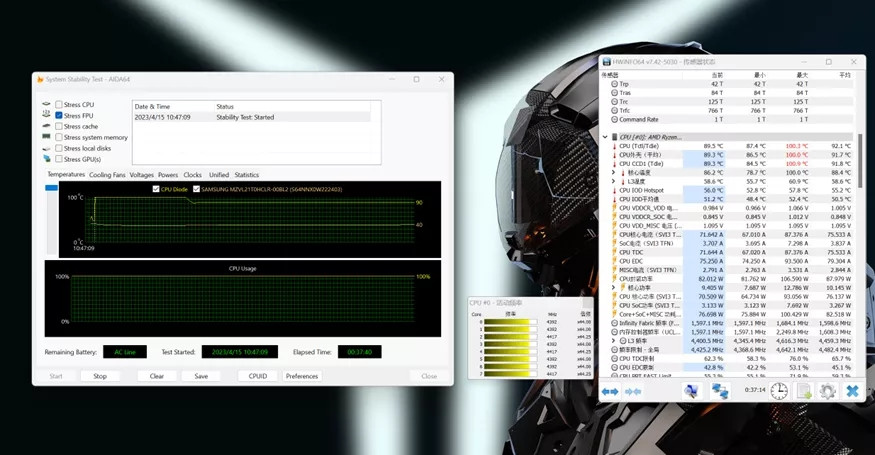Click the 最大 column header in HWiNFO

(x=802, y=75)
